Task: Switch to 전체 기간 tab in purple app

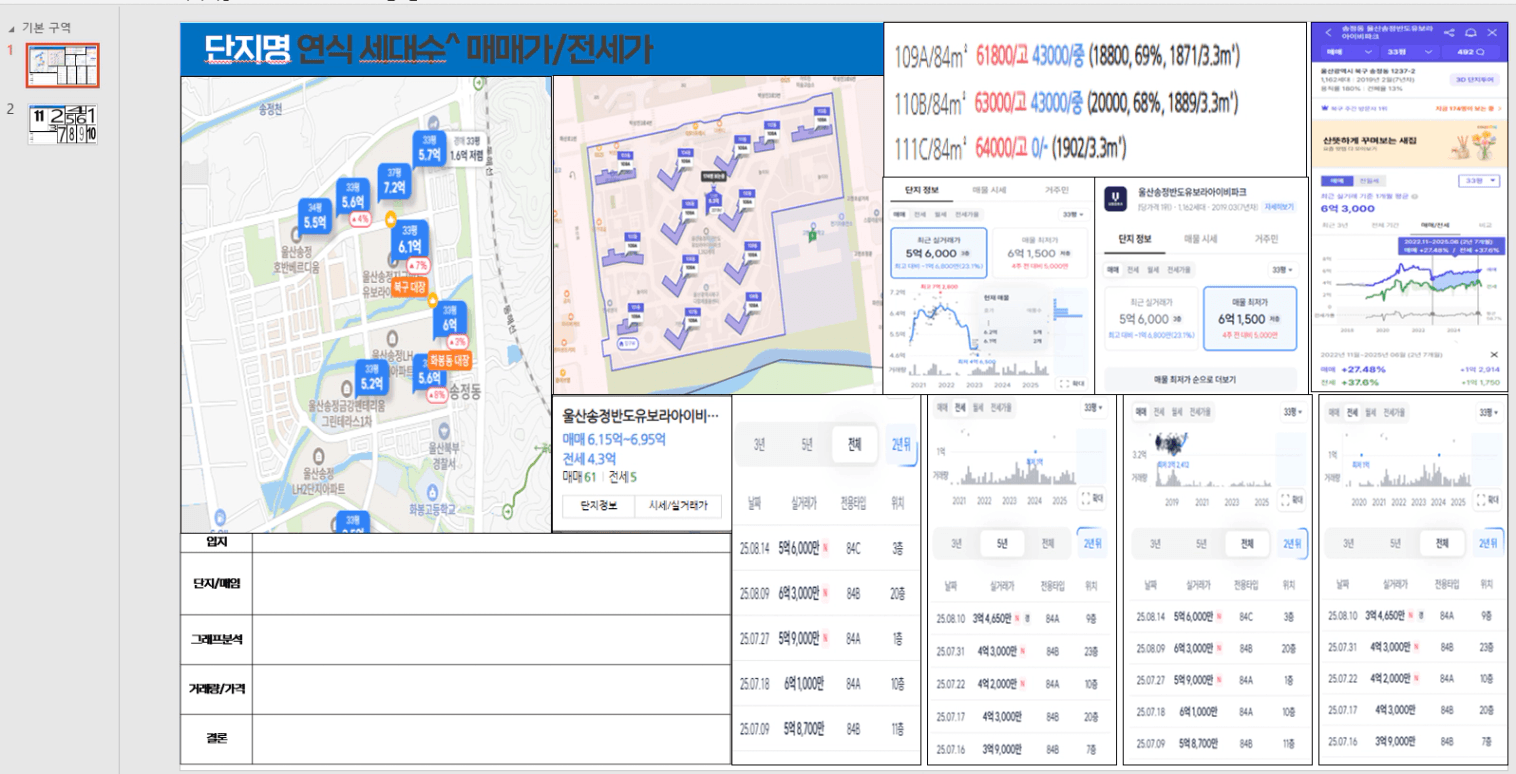Action: (1385, 225)
